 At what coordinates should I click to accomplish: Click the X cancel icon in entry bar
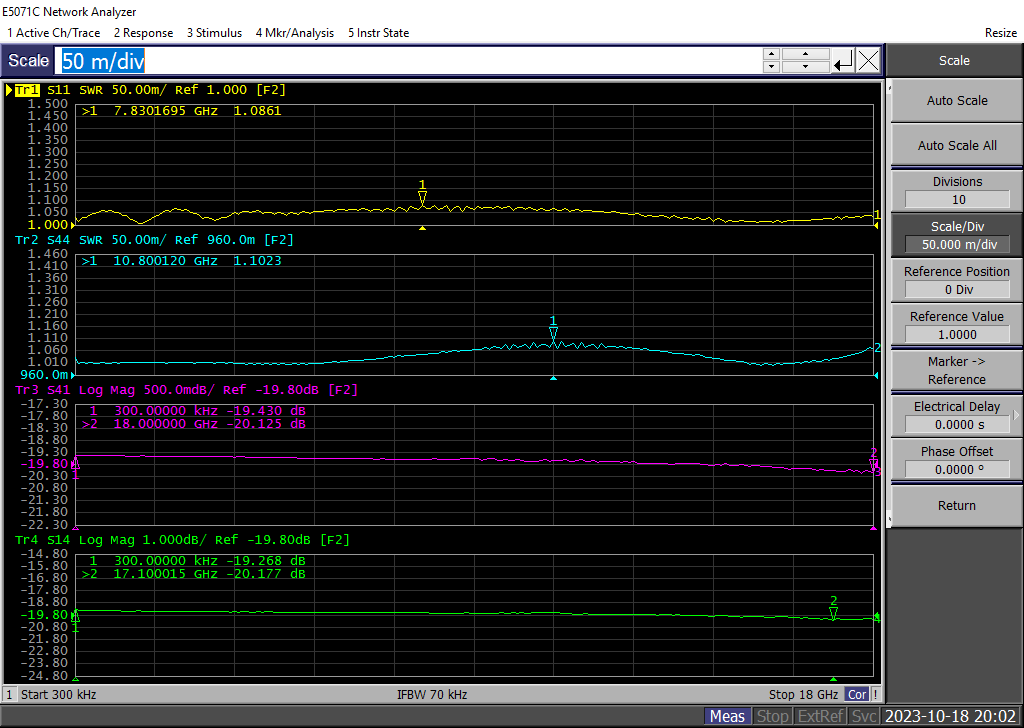pos(868,61)
